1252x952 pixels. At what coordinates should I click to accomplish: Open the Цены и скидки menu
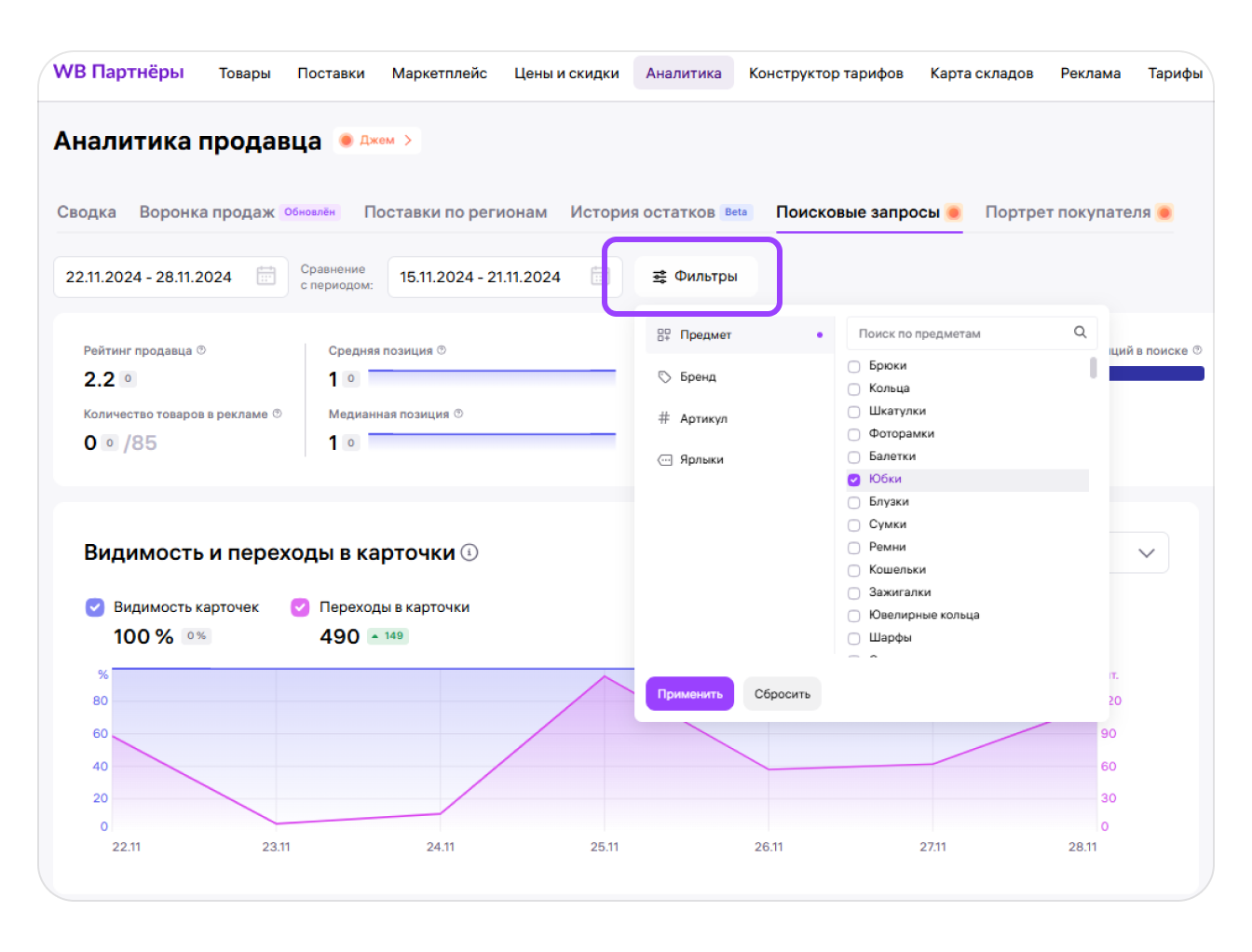(x=566, y=73)
